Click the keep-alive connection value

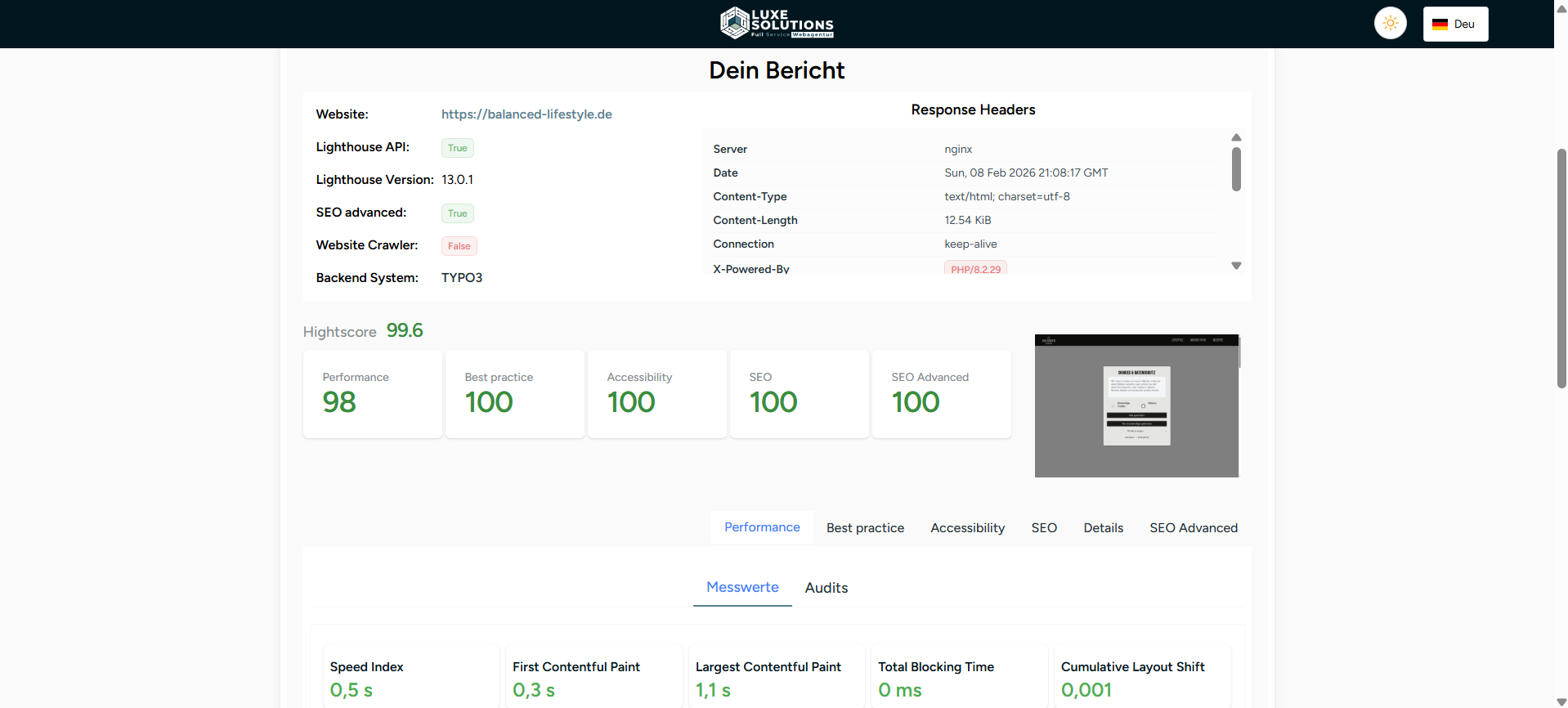970,244
